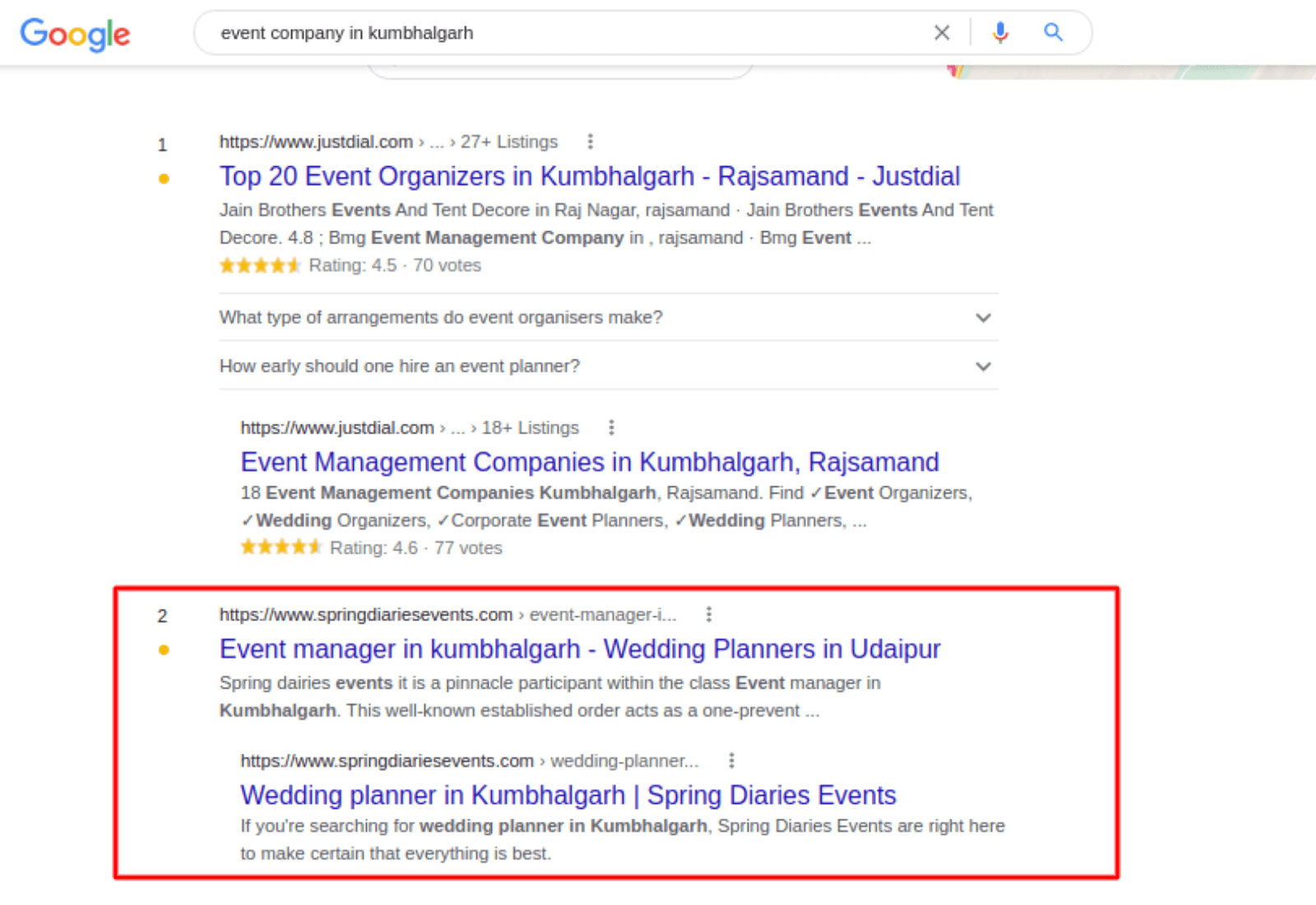Viewport: 1316px width, 905px height.
Task: Click the springdiariesevents.com event-manager URL
Action: point(365,615)
